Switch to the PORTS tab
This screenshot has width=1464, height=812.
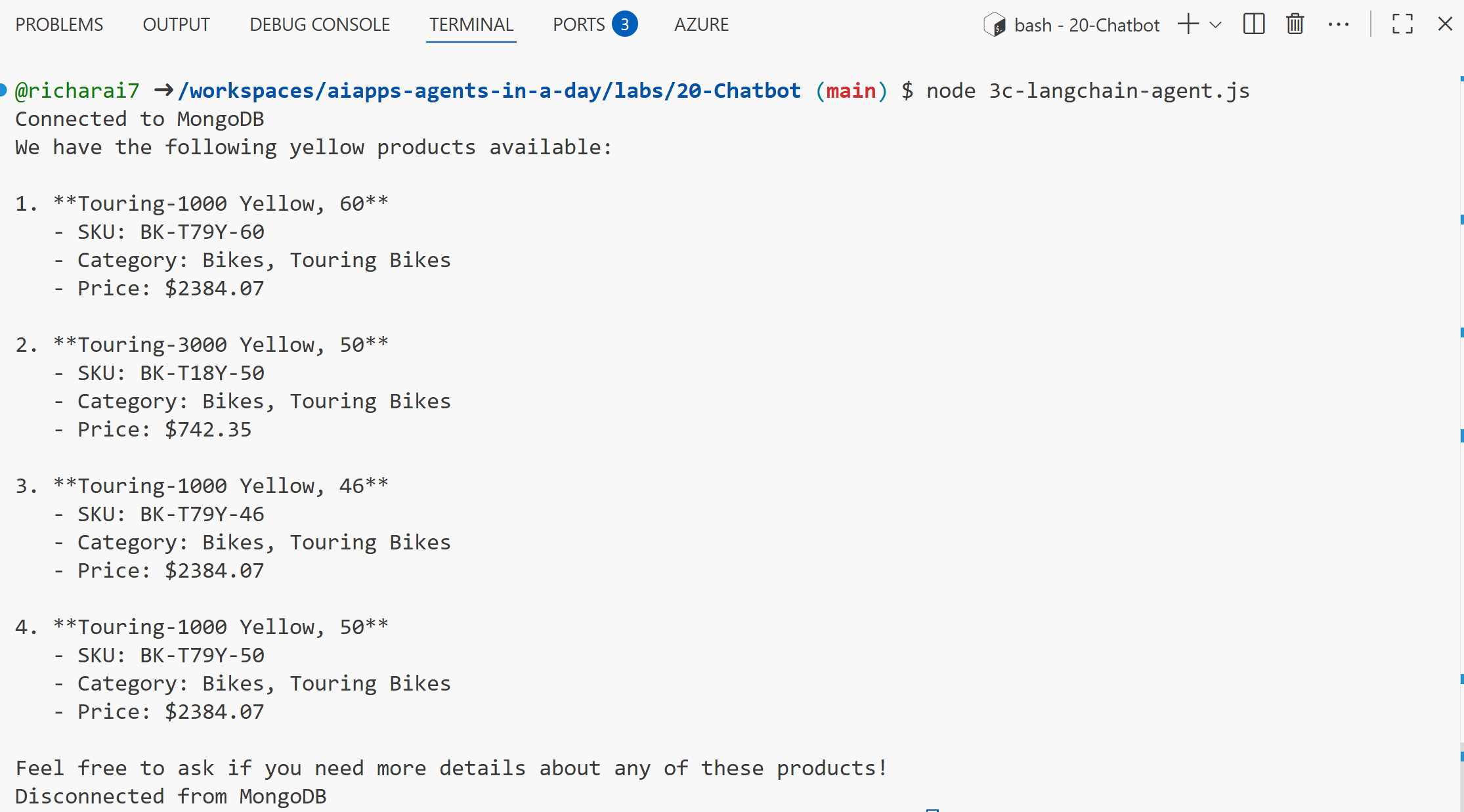579,24
